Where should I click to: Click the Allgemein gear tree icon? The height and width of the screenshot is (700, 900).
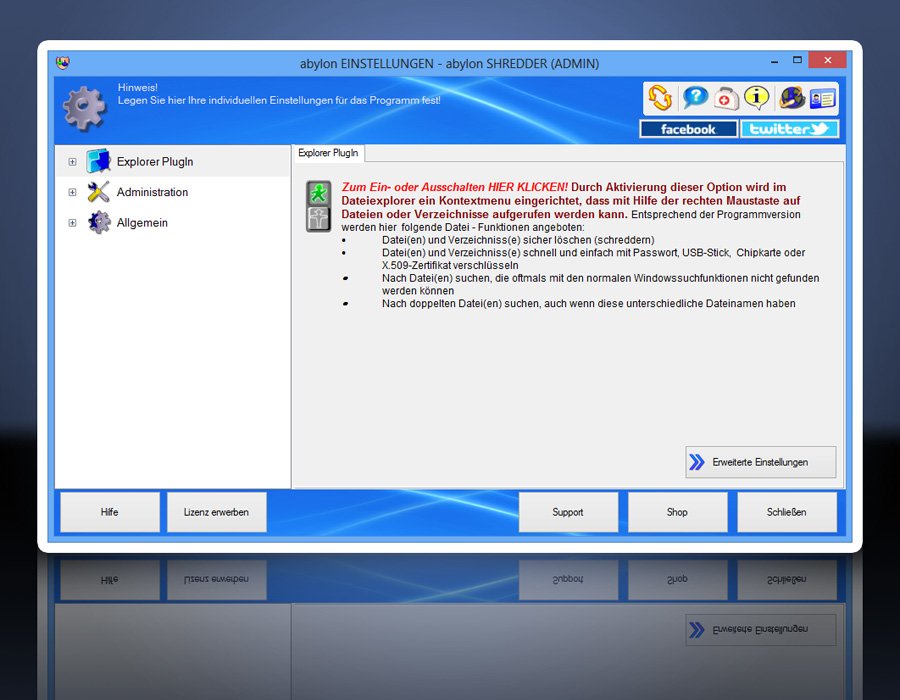point(99,222)
